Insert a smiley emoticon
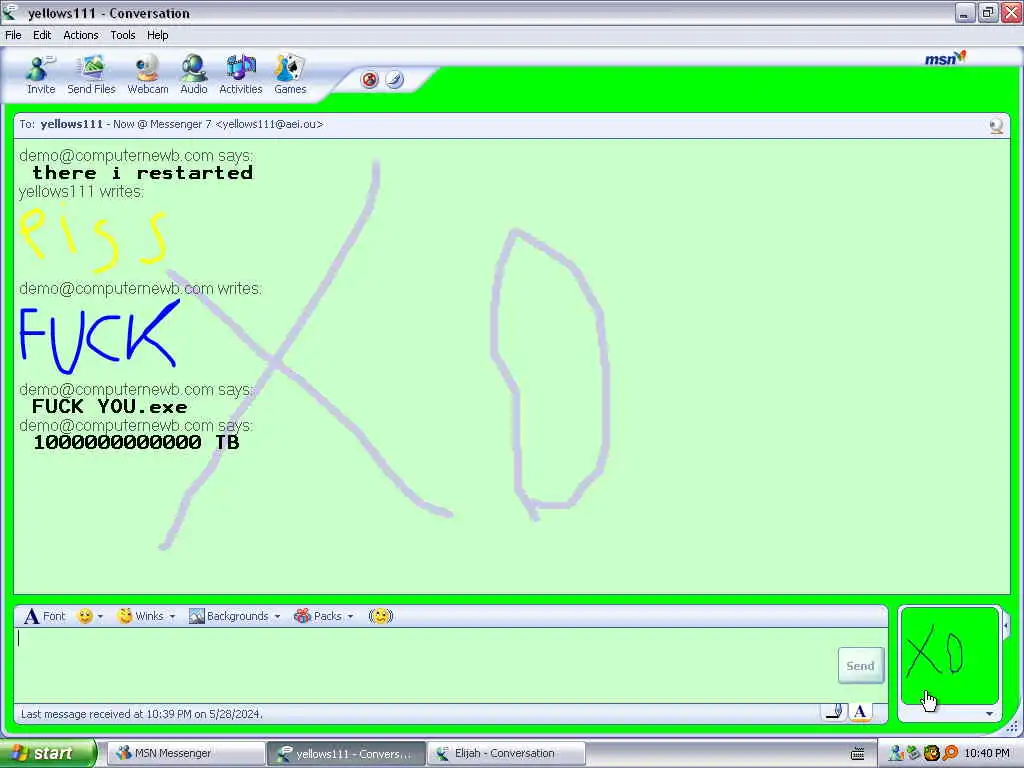The height and width of the screenshot is (768, 1024). 85,616
